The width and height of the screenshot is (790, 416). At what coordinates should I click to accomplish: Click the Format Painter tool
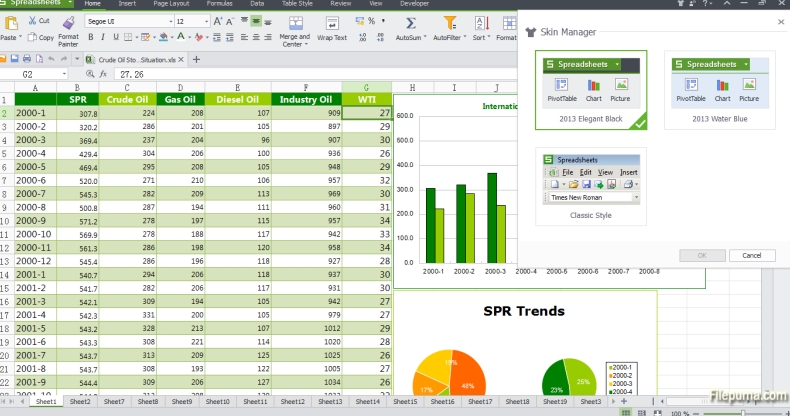pyautogui.click(x=68, y=29)
